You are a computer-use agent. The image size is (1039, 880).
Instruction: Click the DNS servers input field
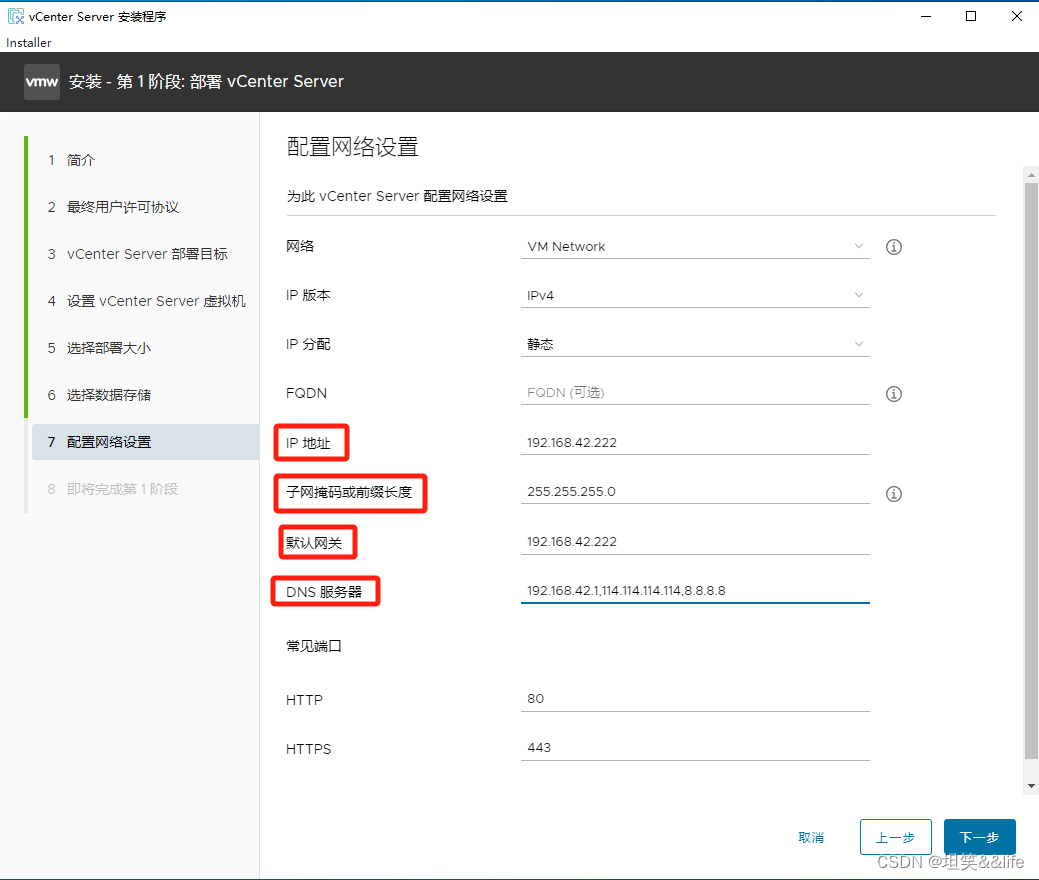[694, 591]
